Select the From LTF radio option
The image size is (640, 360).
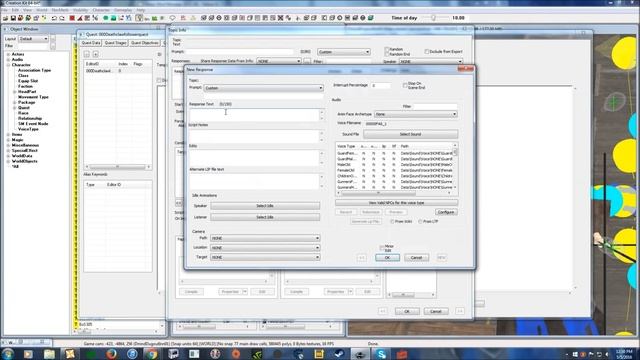point(420,222)
